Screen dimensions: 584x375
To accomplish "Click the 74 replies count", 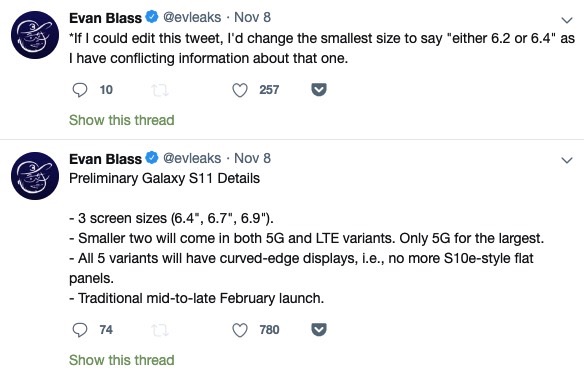I will pos(106,330).
